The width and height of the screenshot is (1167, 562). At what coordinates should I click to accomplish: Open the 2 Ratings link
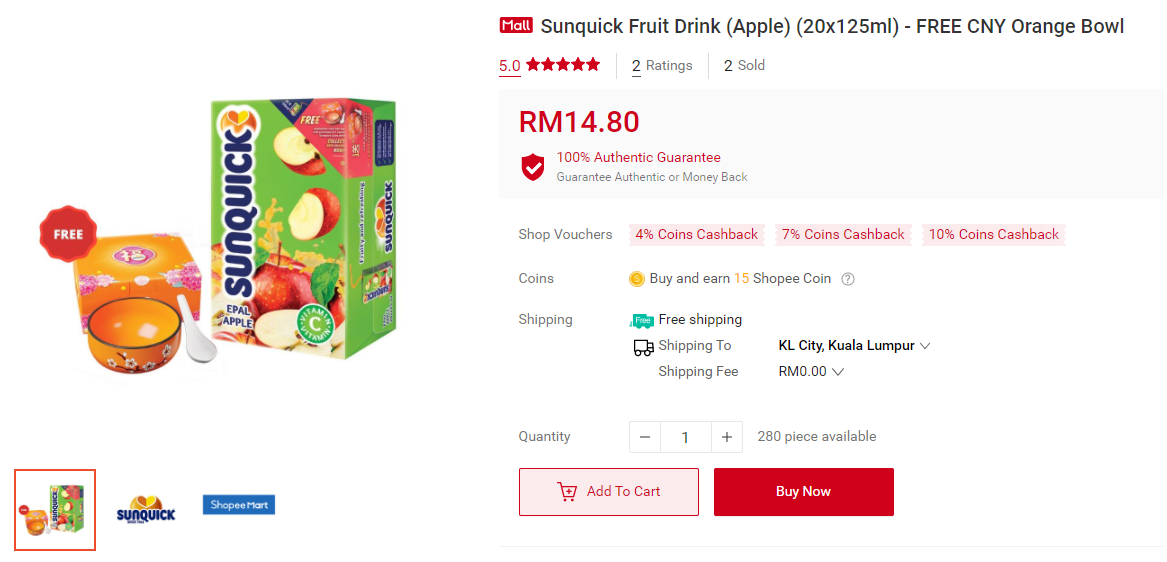click(x=662, y=66)
